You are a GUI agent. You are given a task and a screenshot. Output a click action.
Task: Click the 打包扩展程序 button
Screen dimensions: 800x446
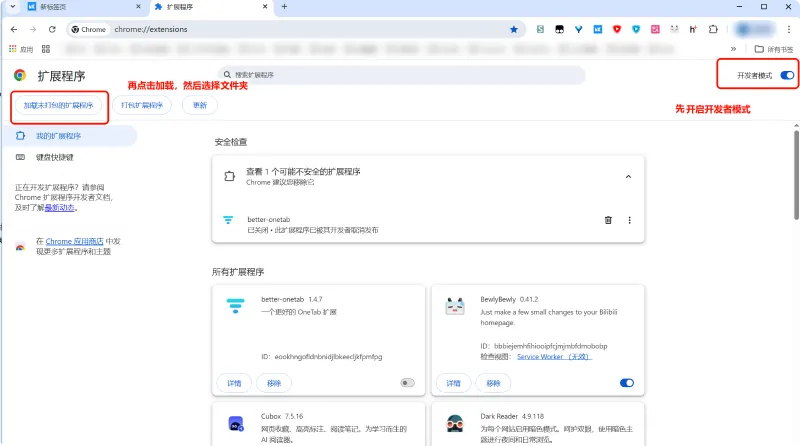tap(142, 105)
